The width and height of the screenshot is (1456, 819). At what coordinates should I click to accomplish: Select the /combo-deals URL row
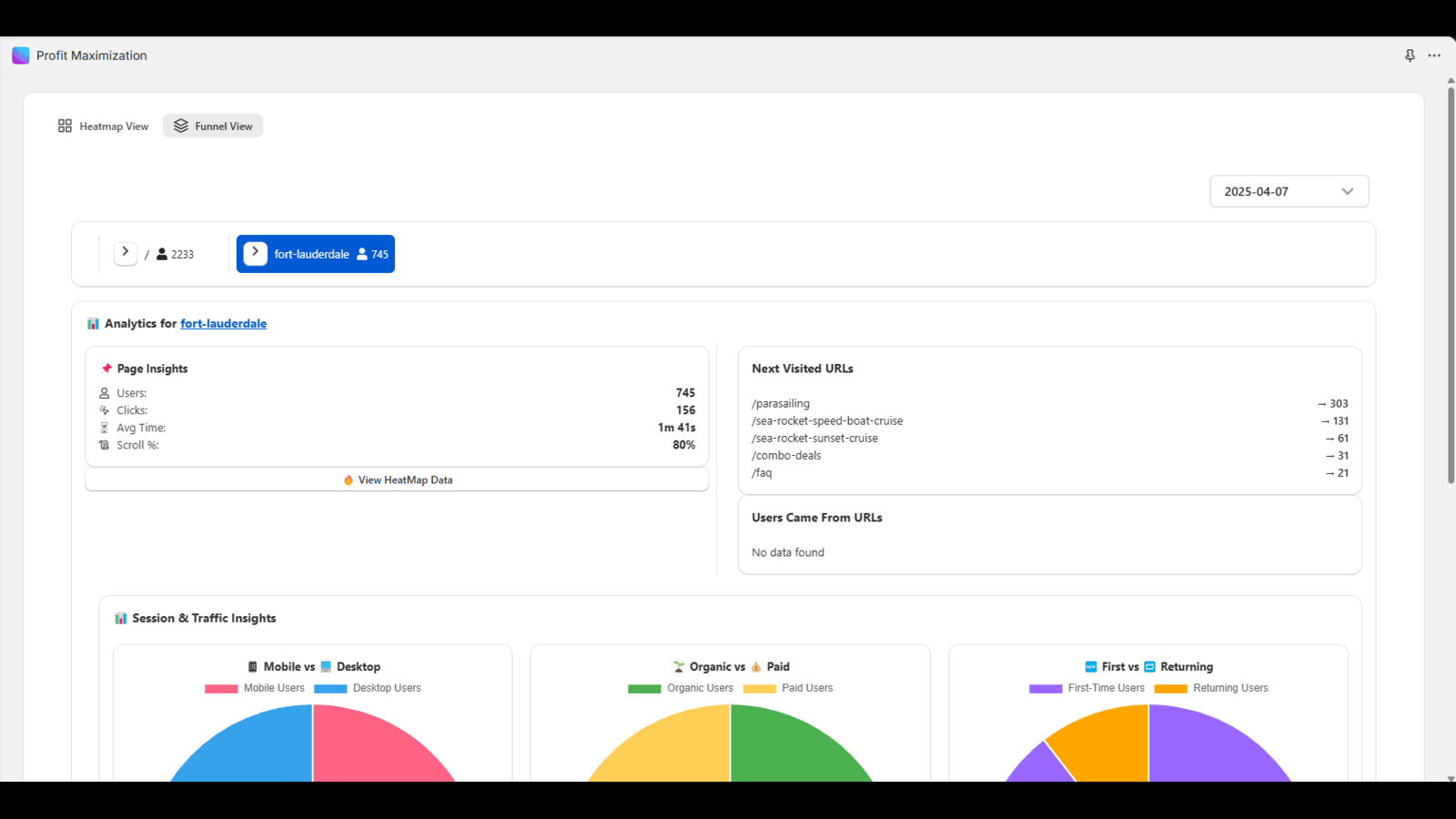(x=1050, y=455)
